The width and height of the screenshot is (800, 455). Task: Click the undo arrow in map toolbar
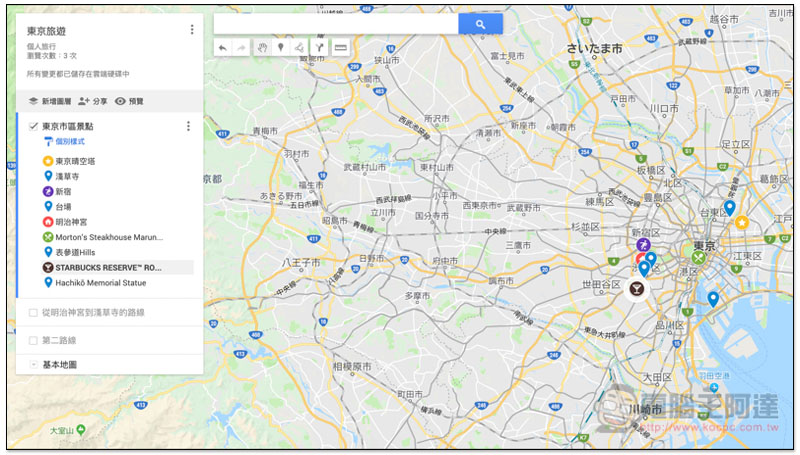(222, 48)
